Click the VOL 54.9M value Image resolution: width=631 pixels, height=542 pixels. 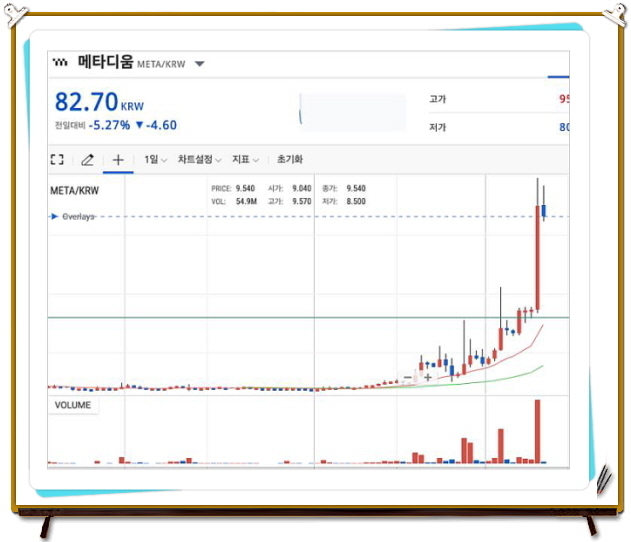click(x=246, y=201)
